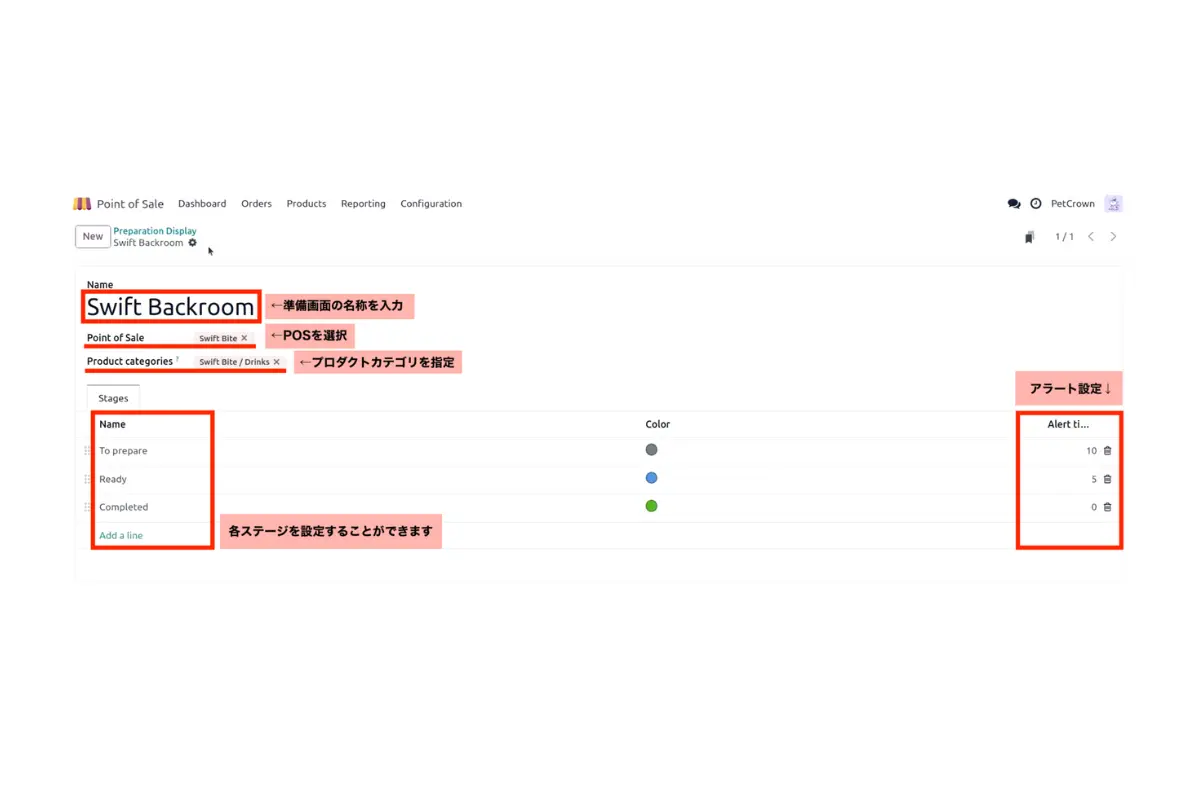Click the Add a line link

point(121,536)
